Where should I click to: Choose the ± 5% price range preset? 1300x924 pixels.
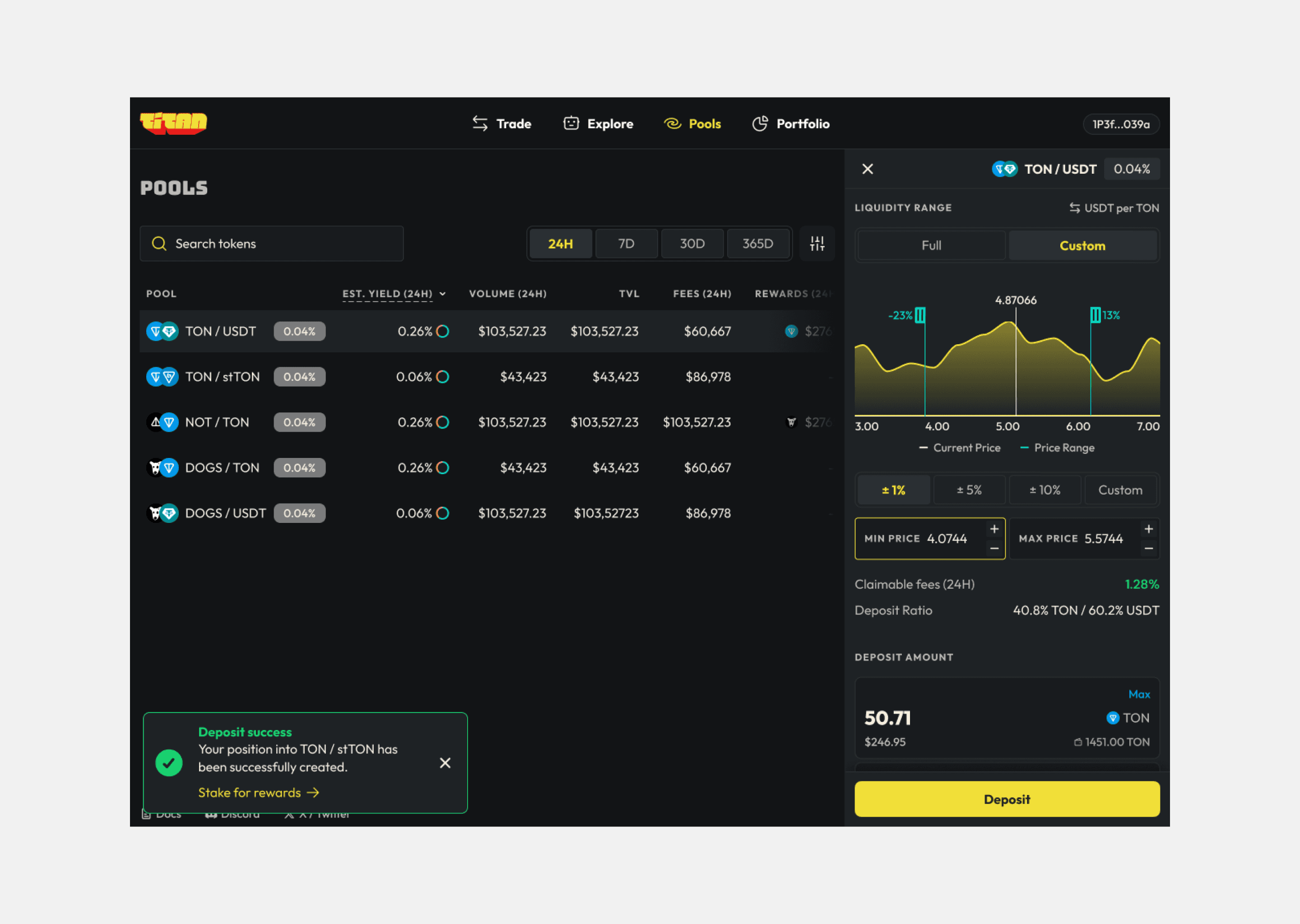[x=969, y=490]
